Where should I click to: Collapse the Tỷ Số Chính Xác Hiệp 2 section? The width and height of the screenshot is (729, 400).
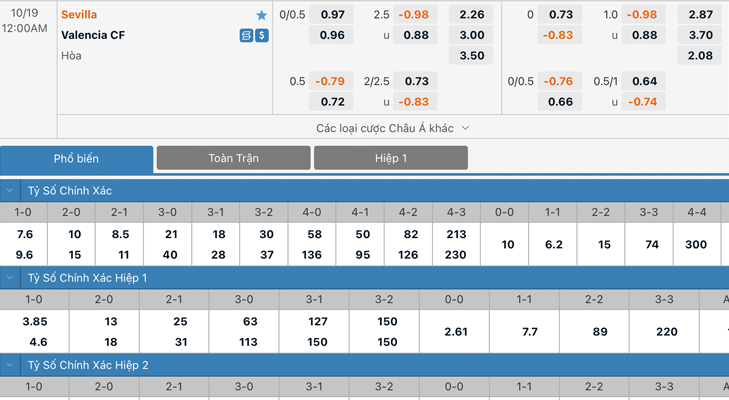coord(10,366)
